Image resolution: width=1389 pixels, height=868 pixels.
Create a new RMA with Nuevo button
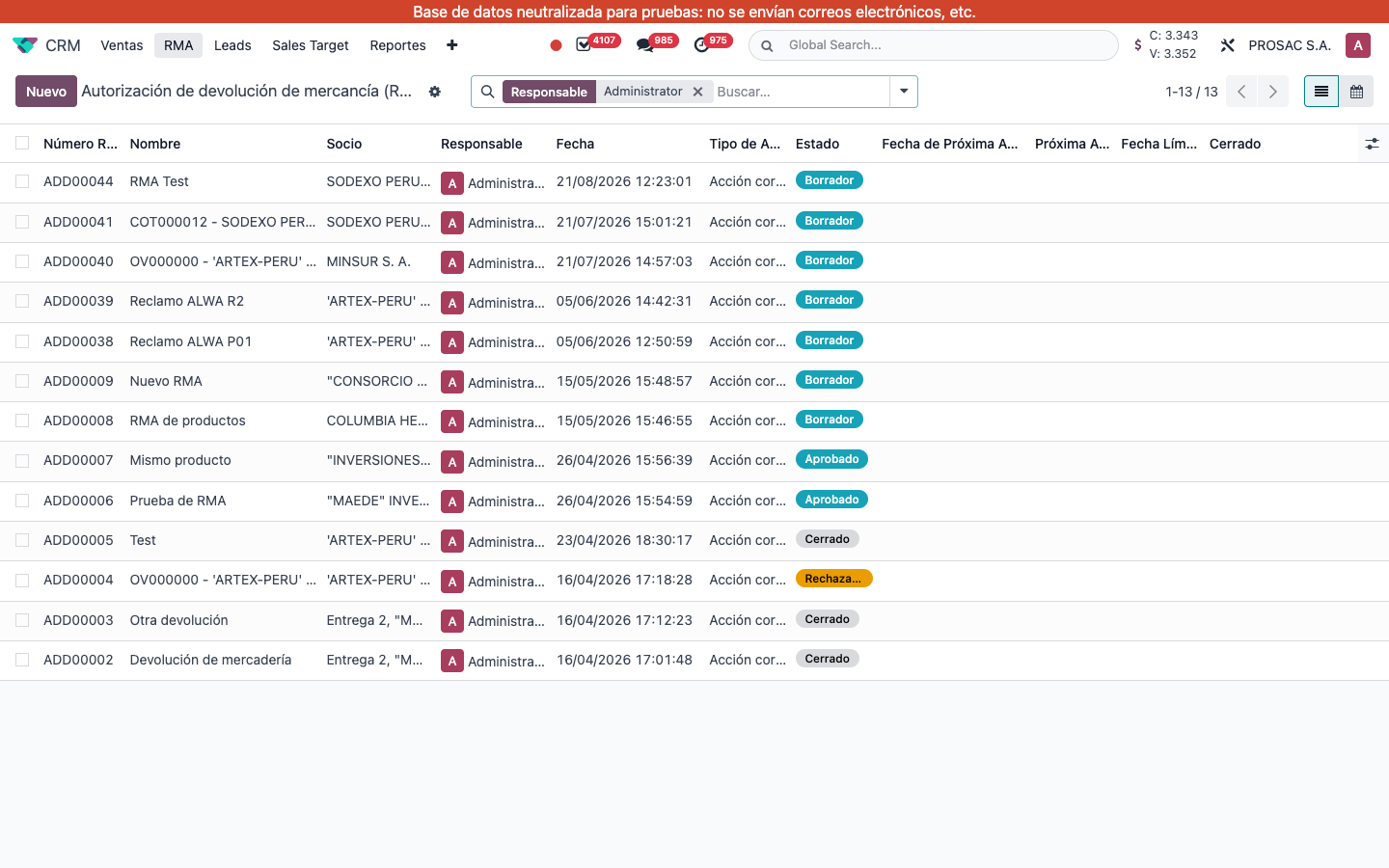(46, 92)
